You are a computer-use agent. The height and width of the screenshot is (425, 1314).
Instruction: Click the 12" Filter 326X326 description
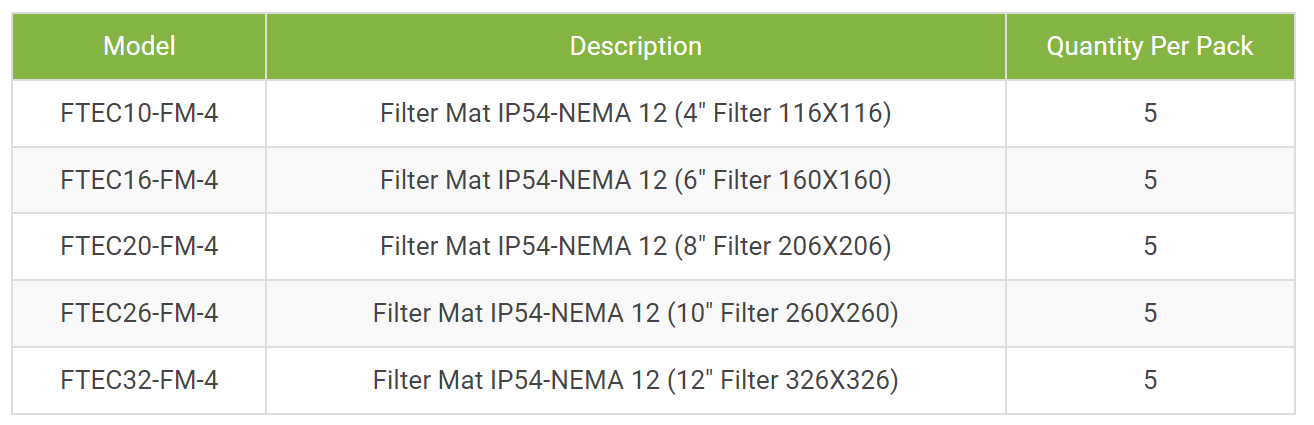pyautogui.click(x=636, y=380)
